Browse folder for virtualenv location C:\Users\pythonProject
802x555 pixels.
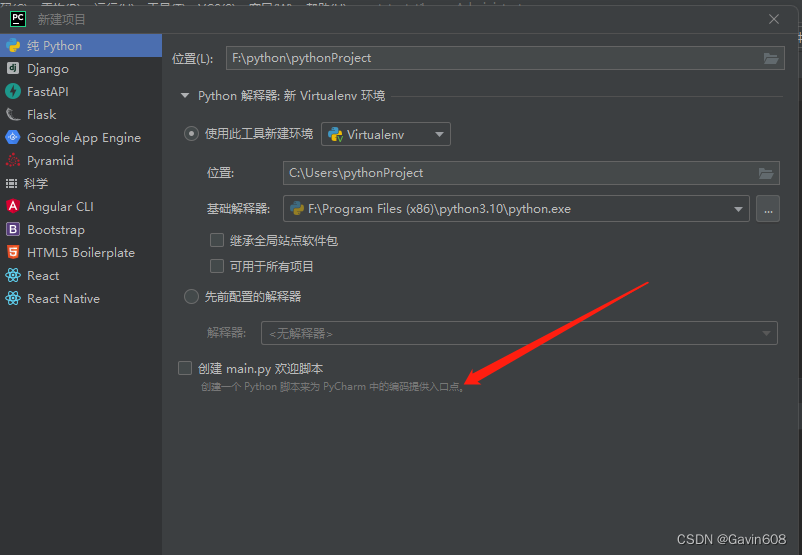coord(766,173)
